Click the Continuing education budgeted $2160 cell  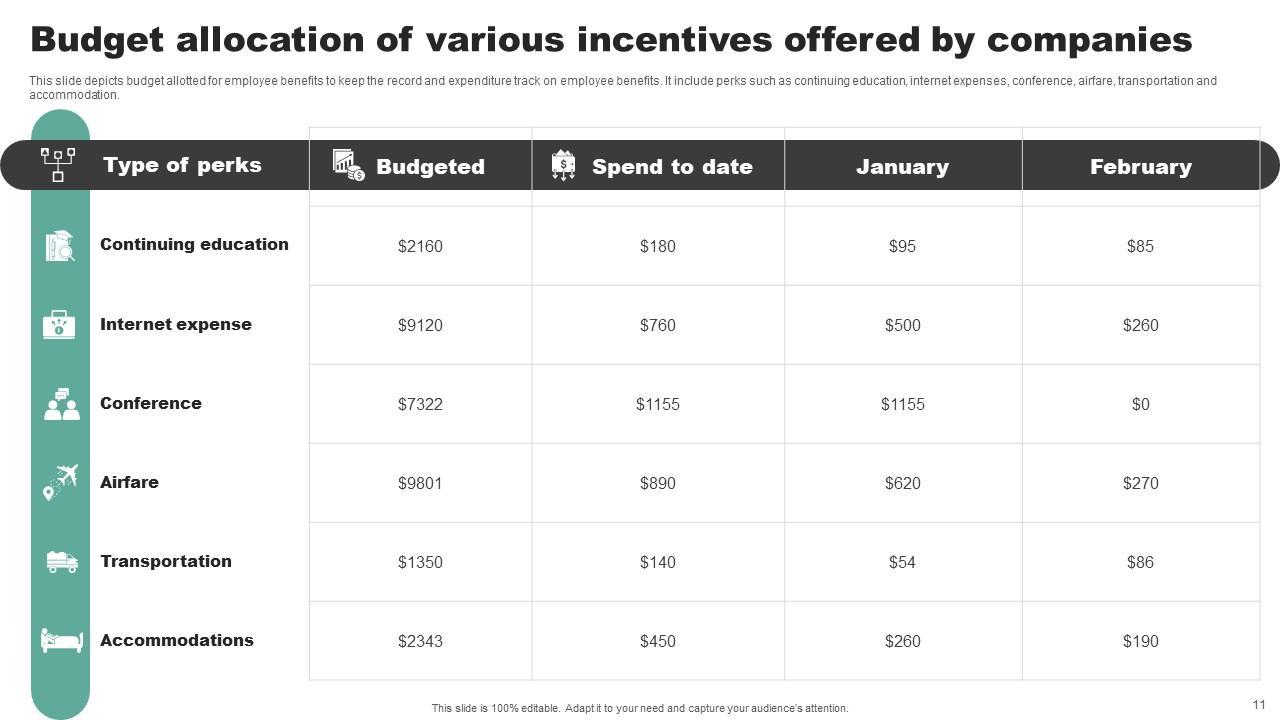[x=420, y=246]
